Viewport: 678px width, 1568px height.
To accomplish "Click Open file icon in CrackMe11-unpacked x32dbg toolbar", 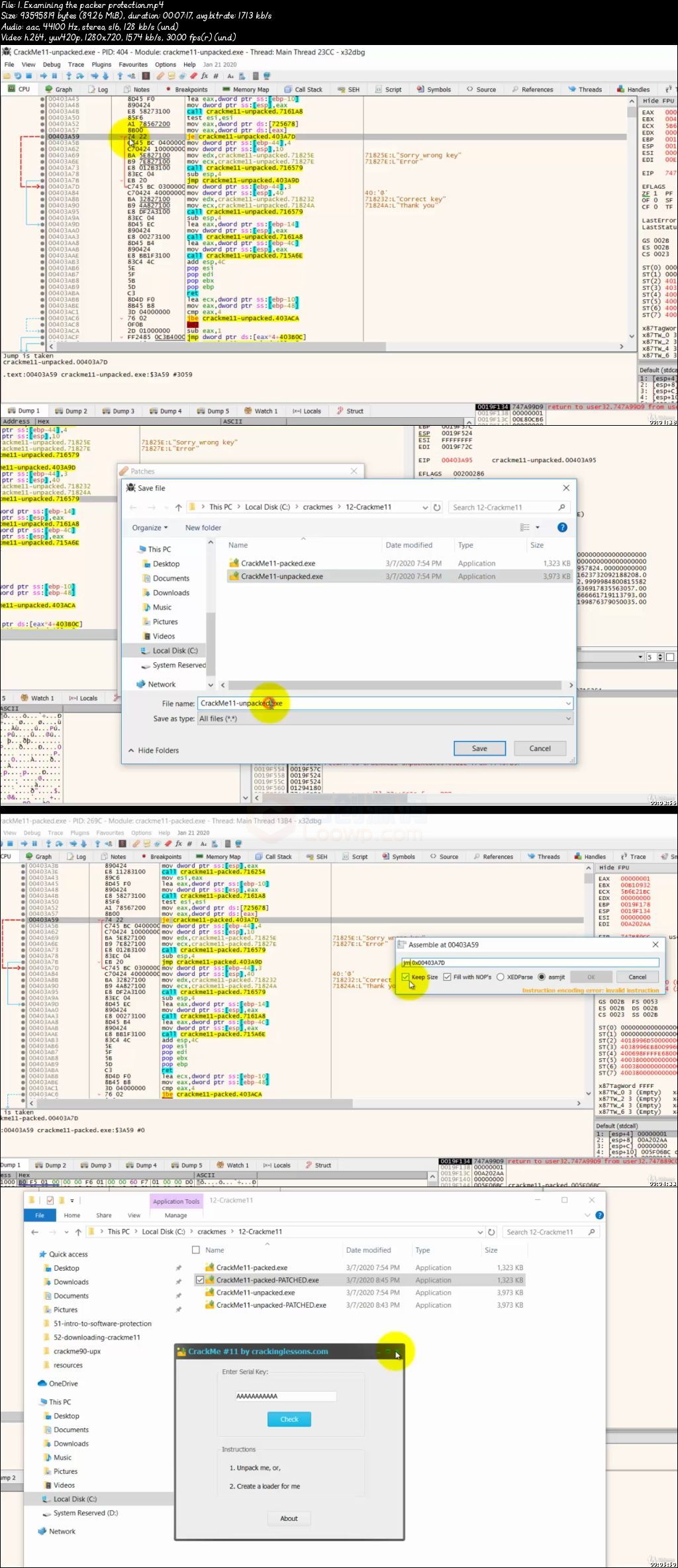I will pos(6,76).
